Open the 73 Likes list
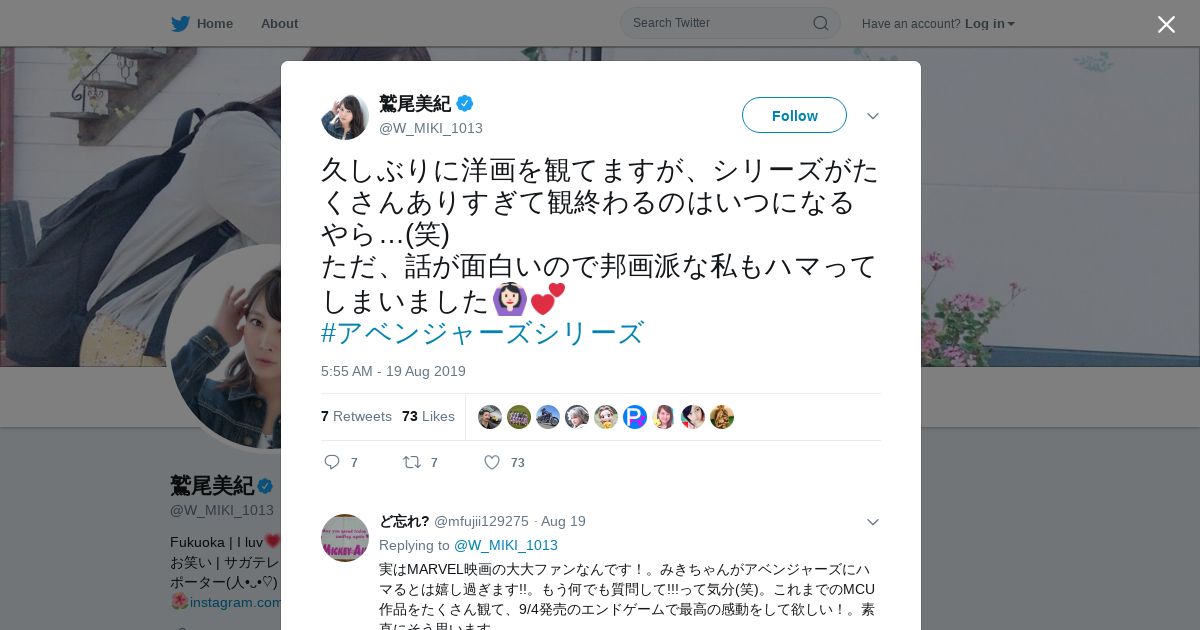The image size is (1200, 630). tap(428, 416)
